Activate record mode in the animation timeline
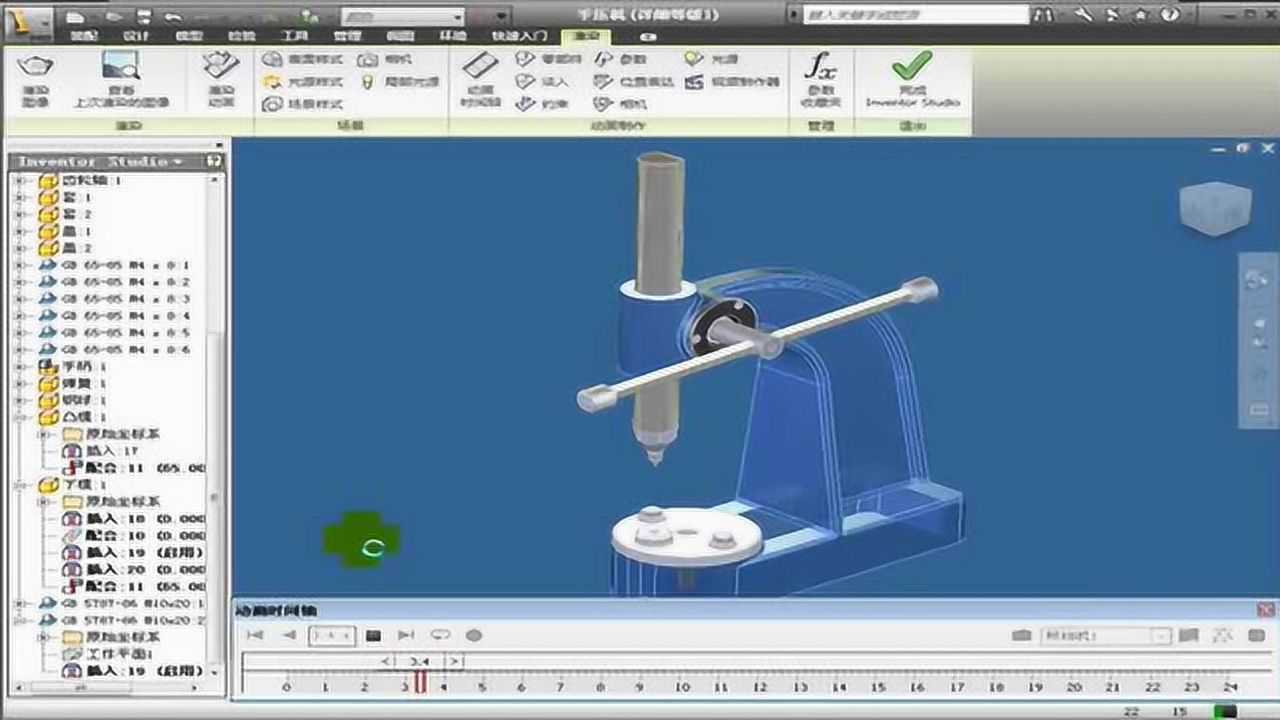The image size is (1280, 720). [x=474, y=634]
